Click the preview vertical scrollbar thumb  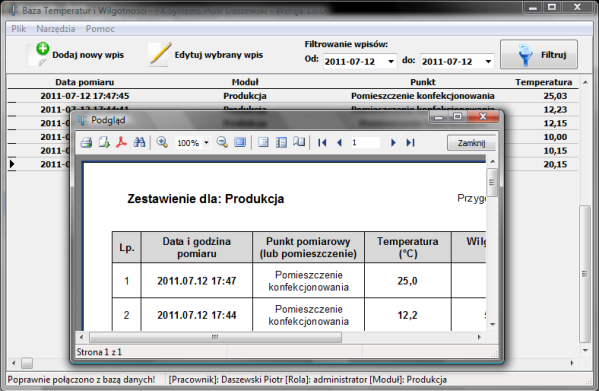tap(492, 183)
